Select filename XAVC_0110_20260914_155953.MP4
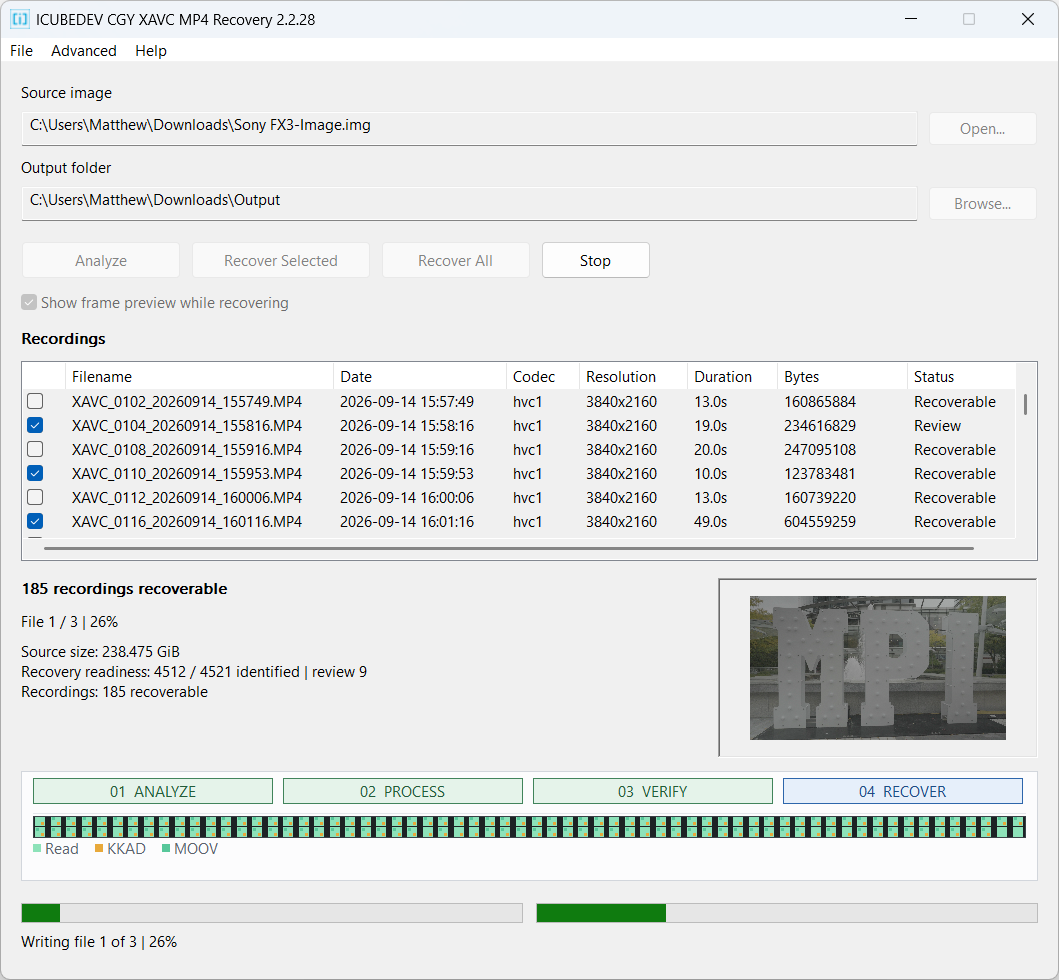This screenshot has height=980, width=1059. pos(187,473)
